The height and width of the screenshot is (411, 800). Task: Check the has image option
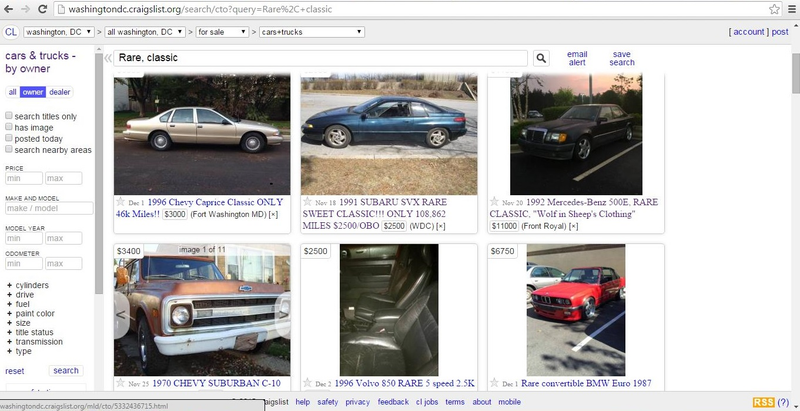pos(9,127)
